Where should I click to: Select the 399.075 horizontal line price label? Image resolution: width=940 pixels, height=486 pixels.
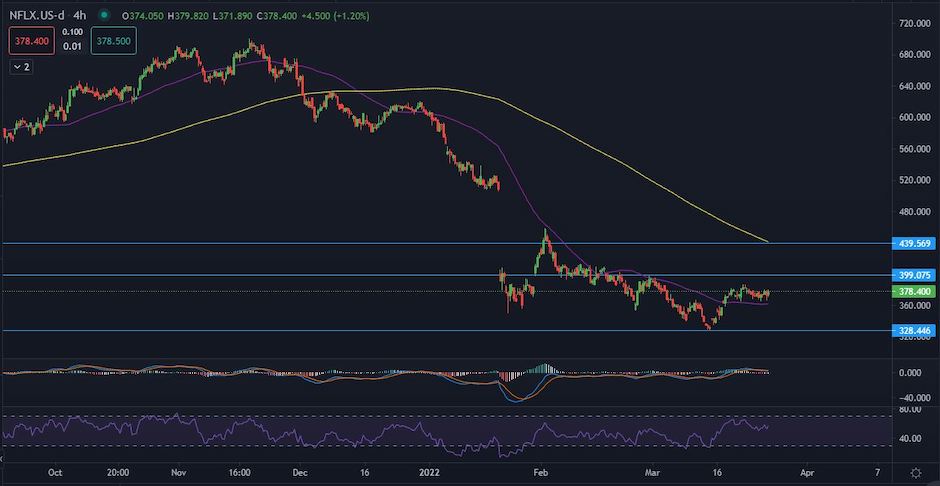point(914,276)
